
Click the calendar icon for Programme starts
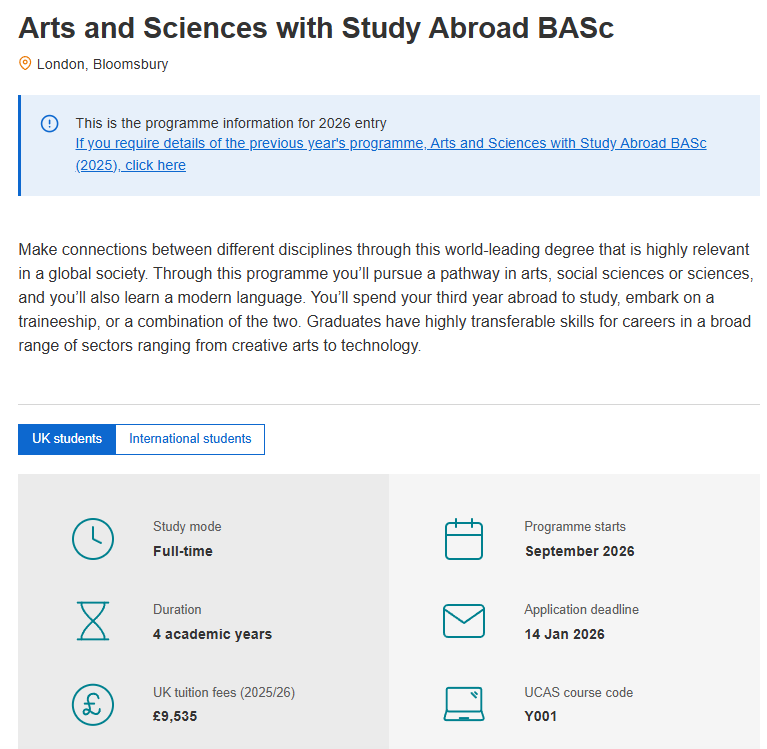point(464,539)
